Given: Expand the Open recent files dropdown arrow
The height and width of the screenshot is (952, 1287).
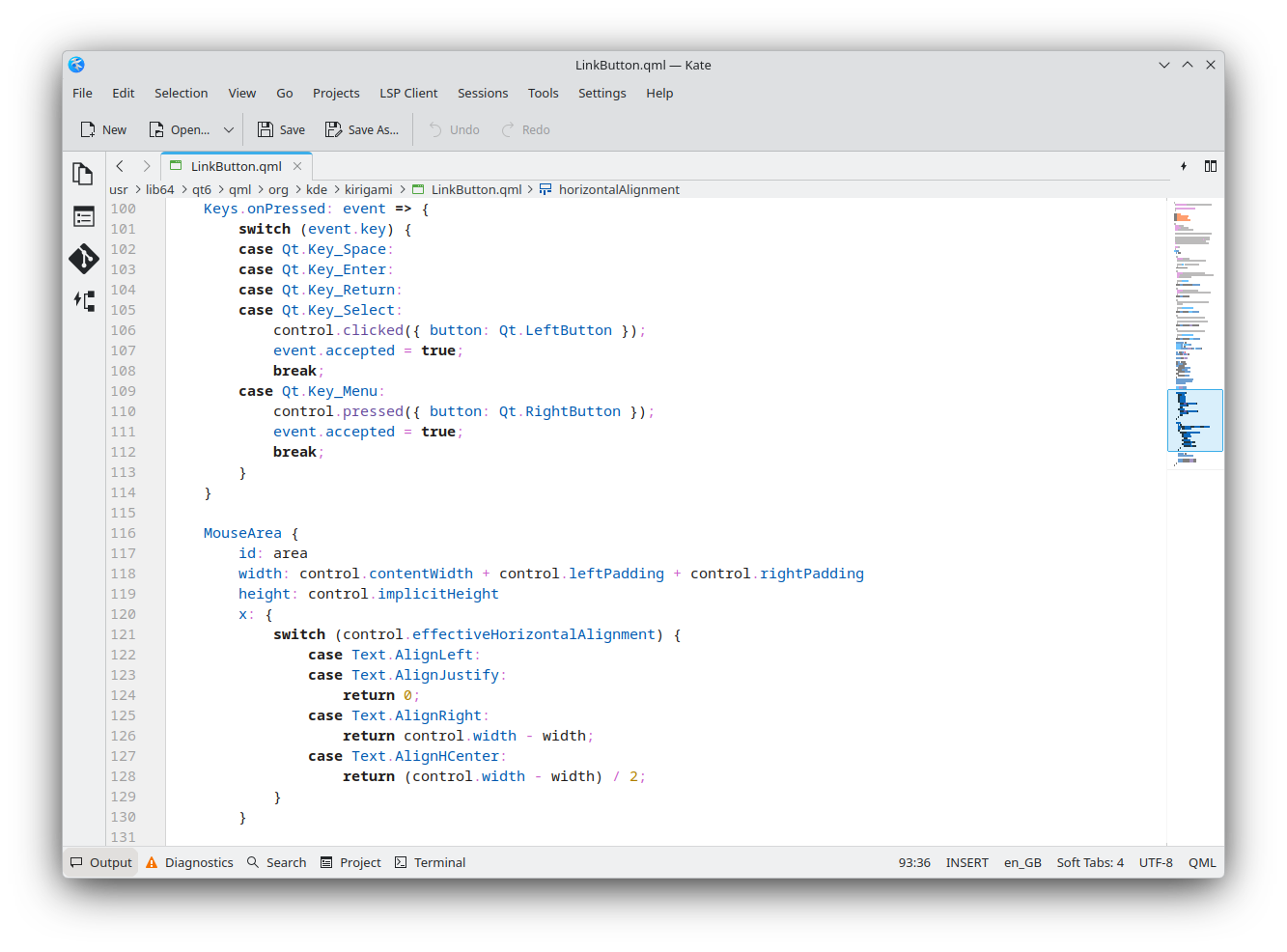Looking at the screenshot, I should click(229, 129).
